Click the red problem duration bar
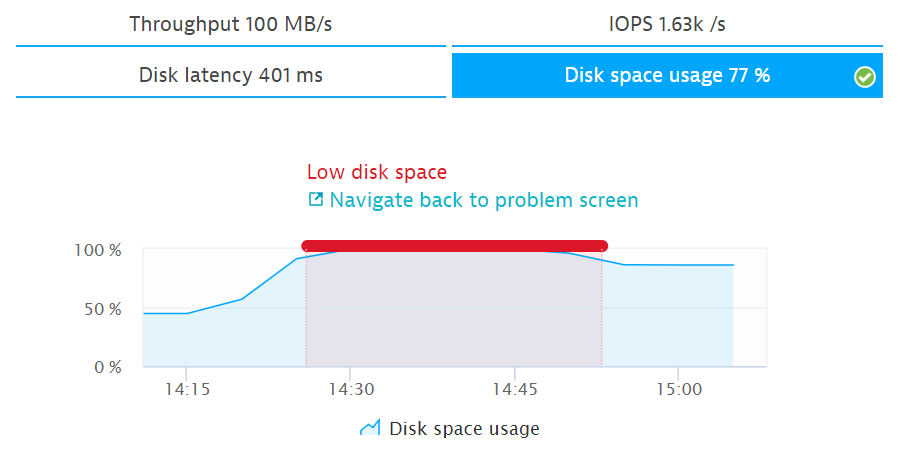This screenshot has height=464, width=898. coord(454,246)
